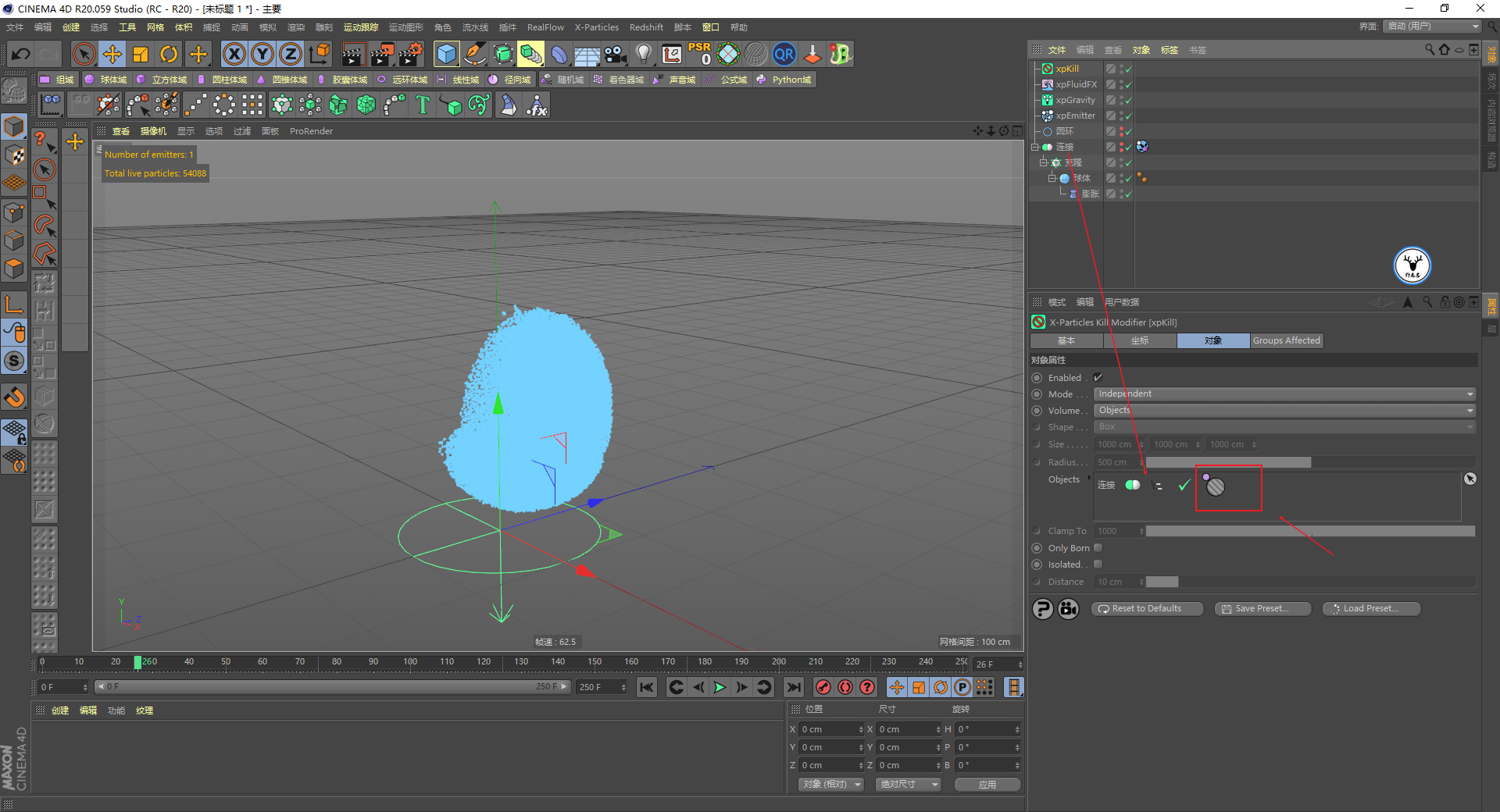Click the magnet snap icon in left sidebar
1500x812 pixels.
pos(15,397)
